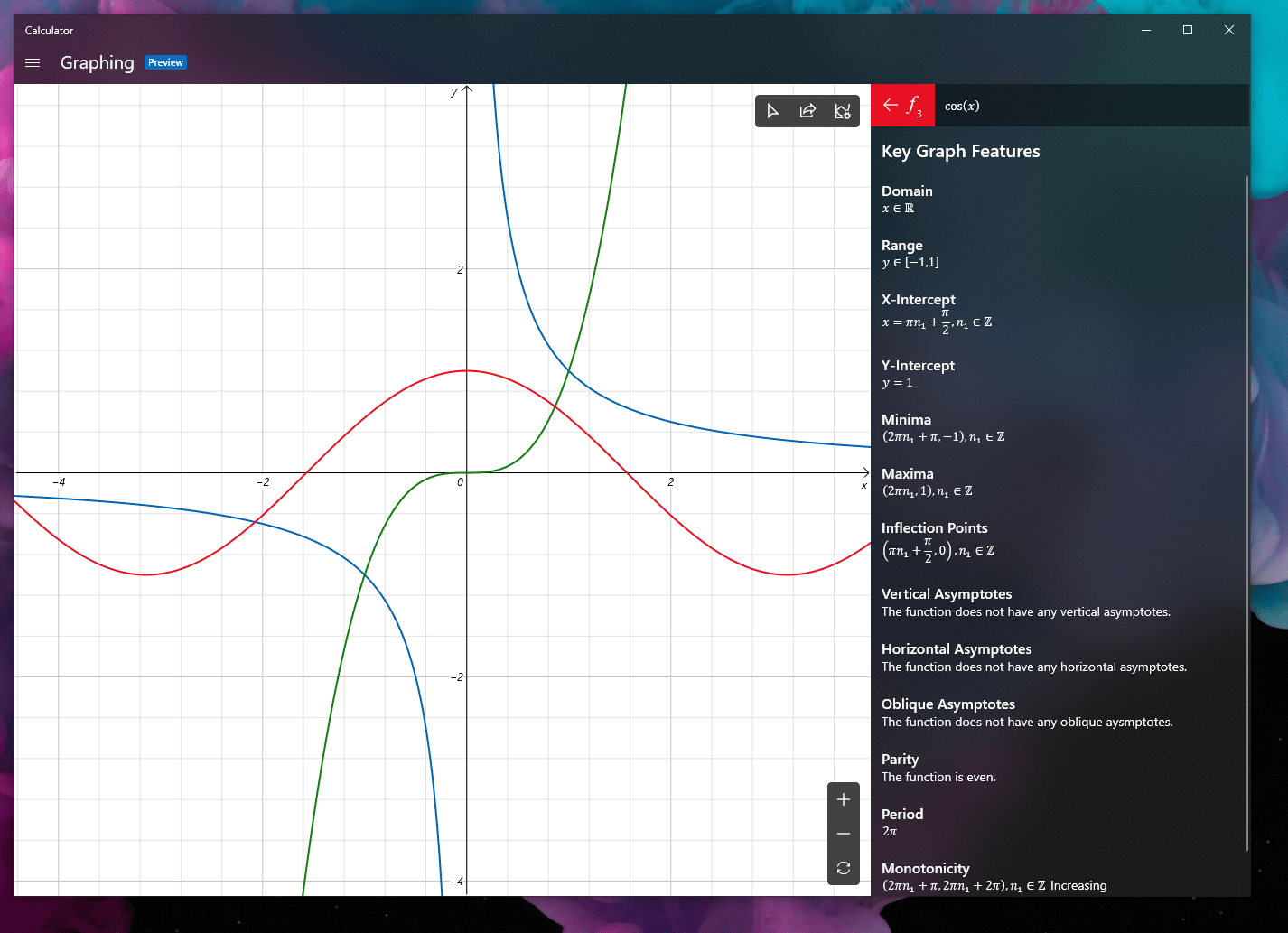
Task: Click the cos(x) expression field
Action: click(x=962, y=107)
